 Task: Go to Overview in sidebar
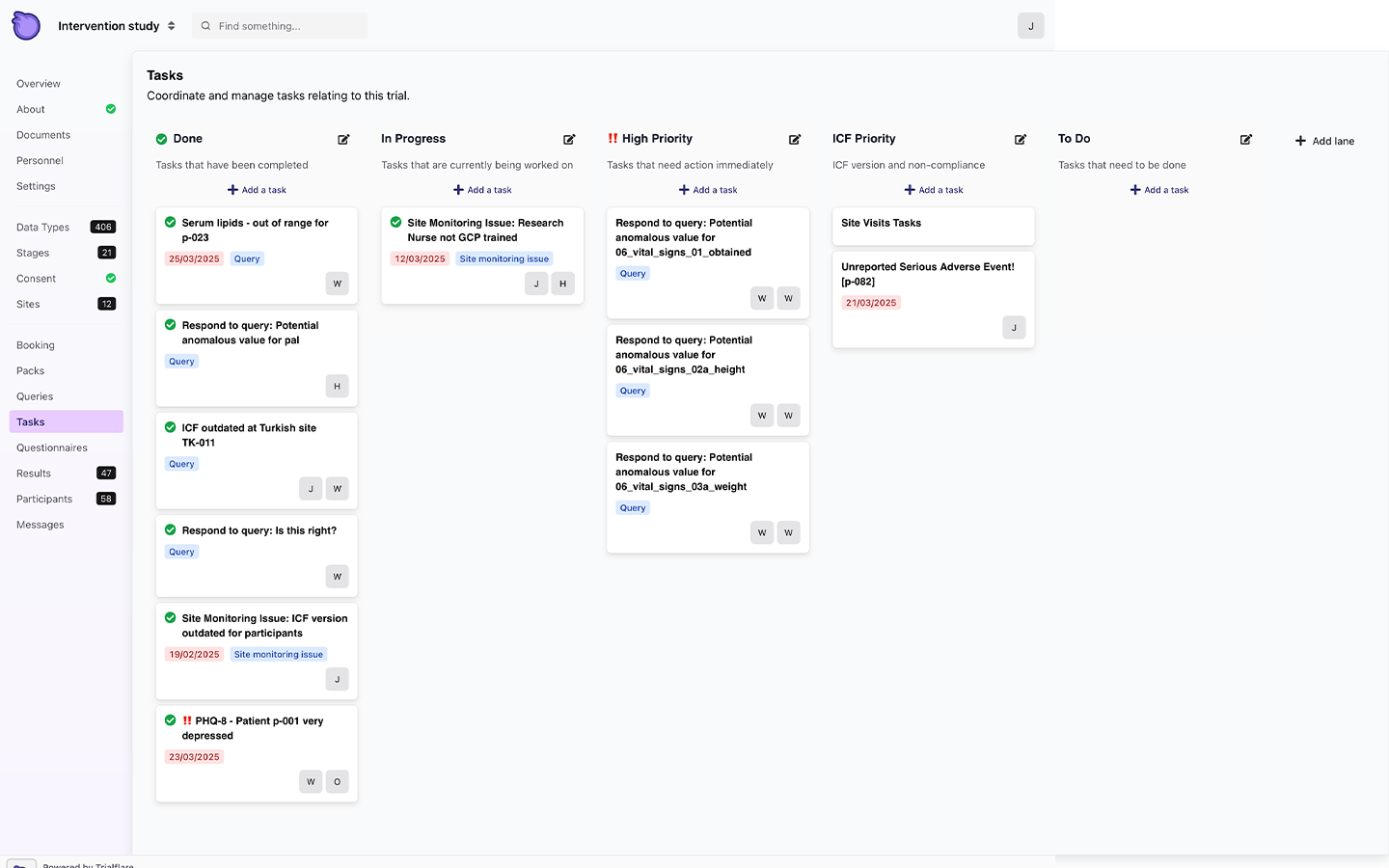tap(39, 84)
